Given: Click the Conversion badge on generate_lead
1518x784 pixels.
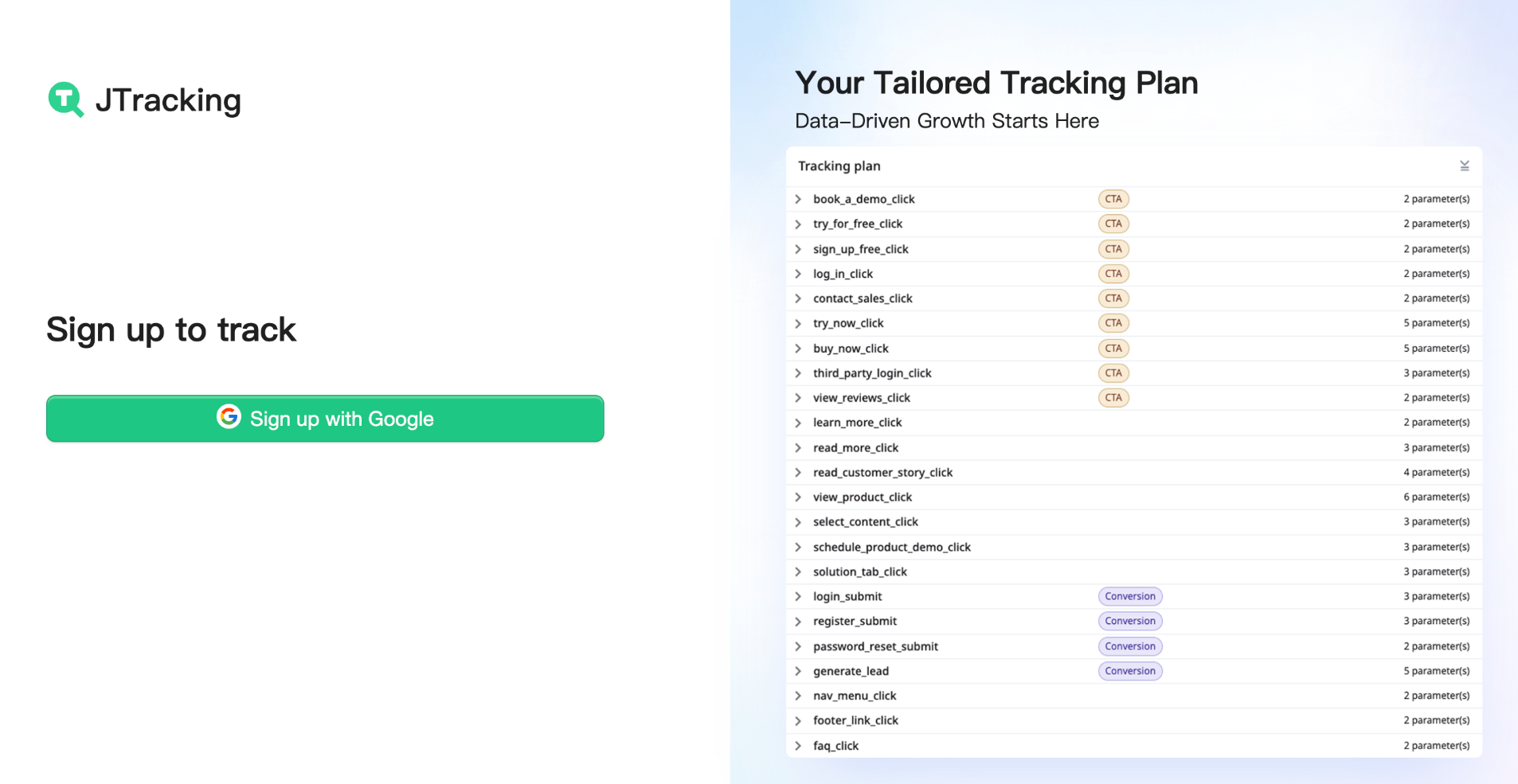Looking at the screenshot, I should (x=1129, y=671).
